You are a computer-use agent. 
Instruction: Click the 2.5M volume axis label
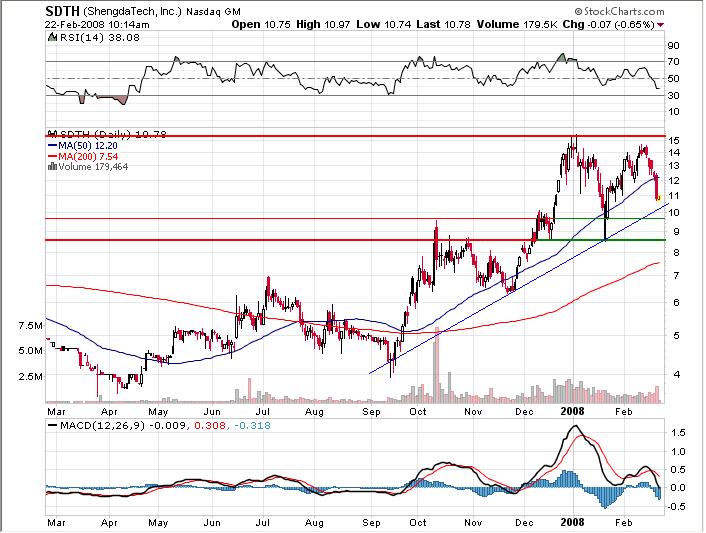tap(31, 376)
